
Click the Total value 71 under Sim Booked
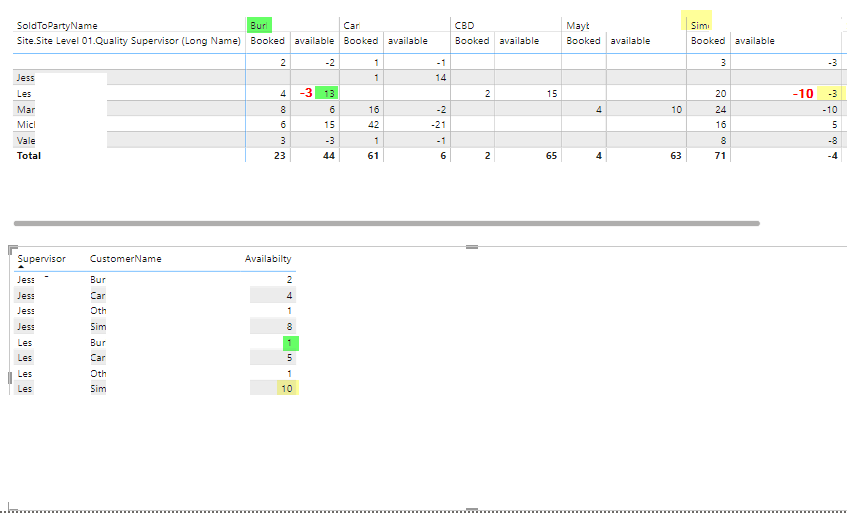(720, 156)
